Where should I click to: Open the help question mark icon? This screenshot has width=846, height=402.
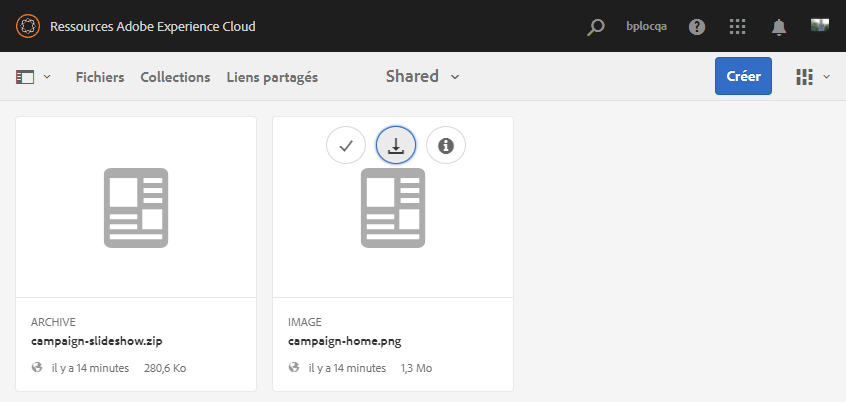coord(697,27)
